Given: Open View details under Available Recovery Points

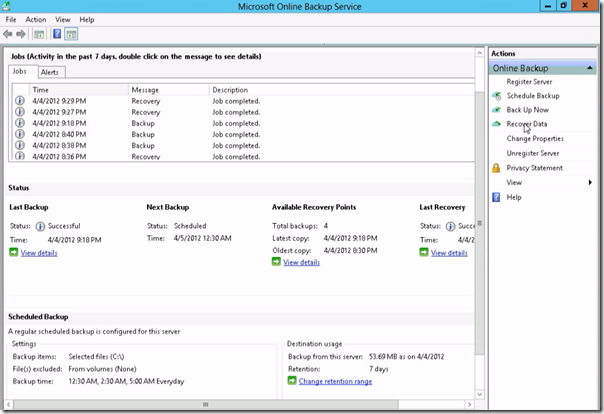Looking at the screenshot, I should coord(302,262).
